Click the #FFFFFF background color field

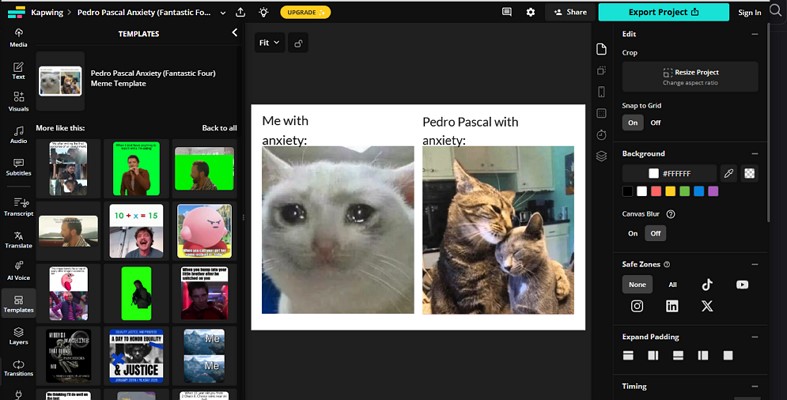[x=670, y=173]
